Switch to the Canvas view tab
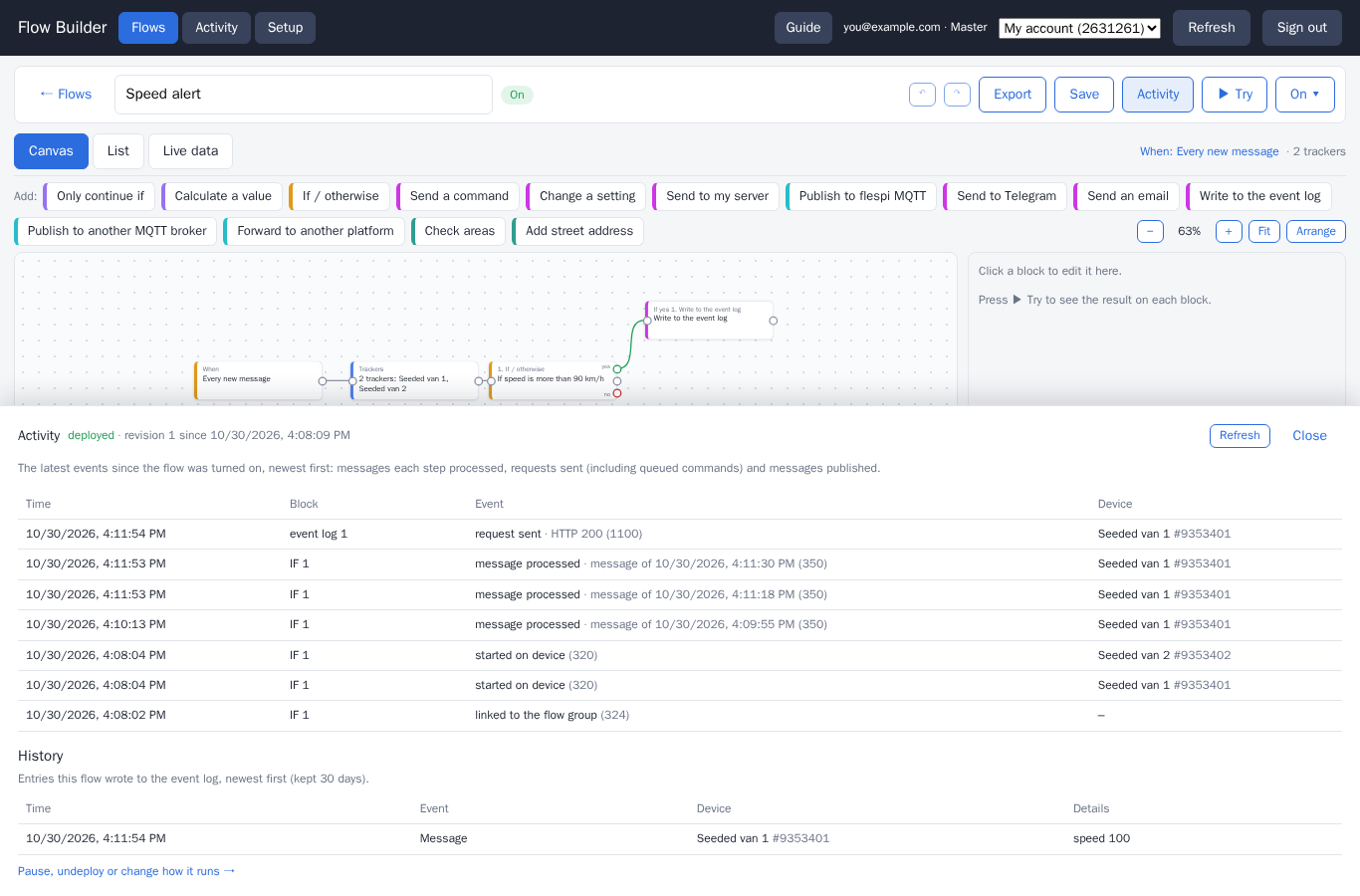Screen dimensions: 1360x896 51,151
